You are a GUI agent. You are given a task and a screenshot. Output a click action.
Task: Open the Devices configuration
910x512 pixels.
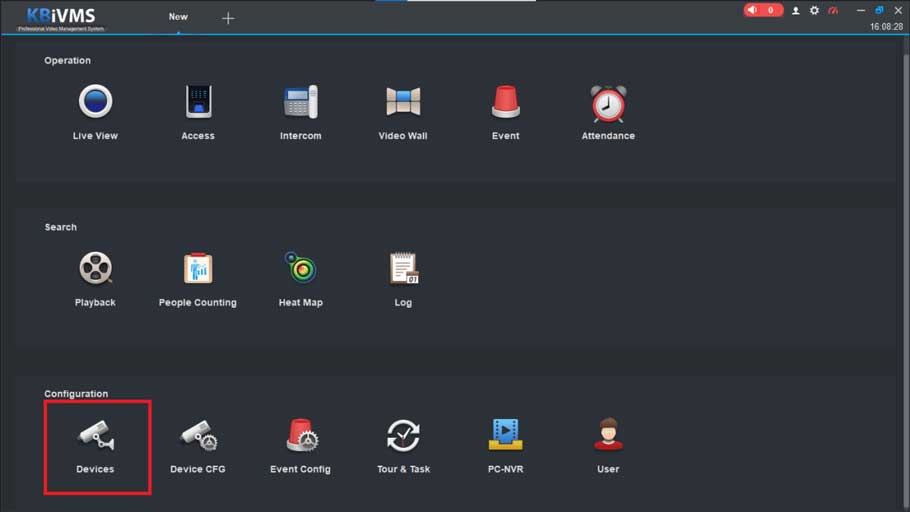click(x=96, y=437)
